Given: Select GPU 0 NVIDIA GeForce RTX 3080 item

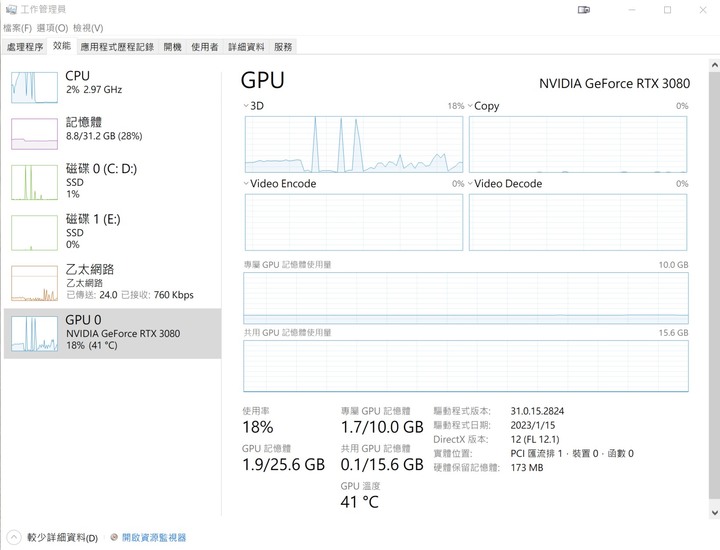Looking at the screenshot, I should coord(112,333).
